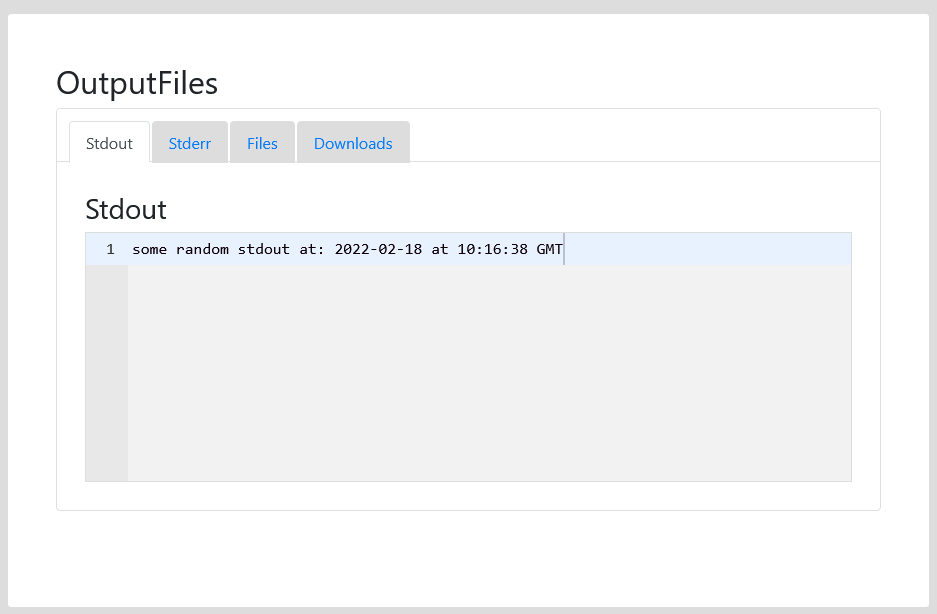Viewport: 937px width, 614px height.
Task: Click the active Stdout tab
Action: pyautogui.click(x=109, y=143)
